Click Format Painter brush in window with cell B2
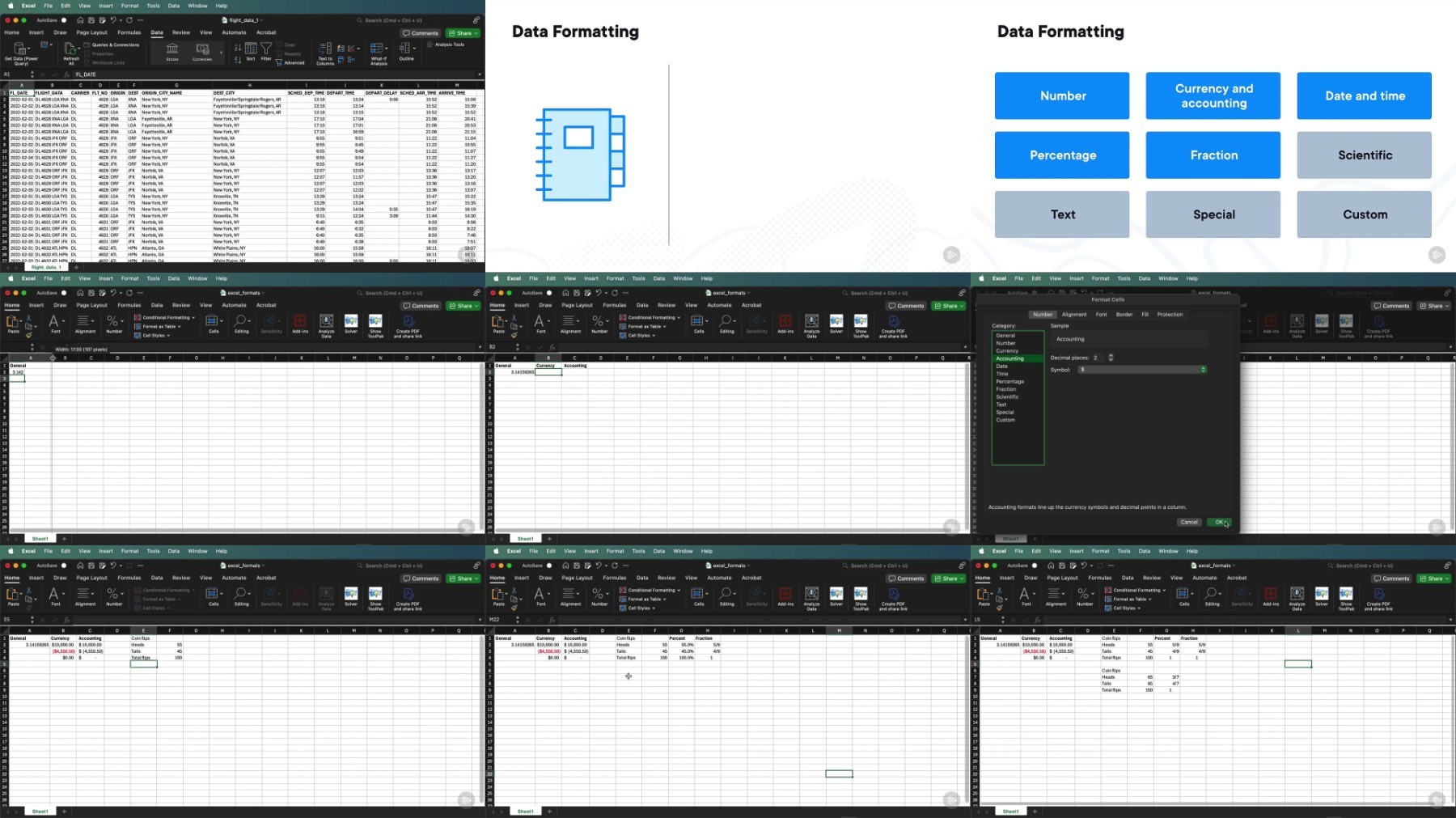Viewport: 1456px width, 818px height. point(514,334)
